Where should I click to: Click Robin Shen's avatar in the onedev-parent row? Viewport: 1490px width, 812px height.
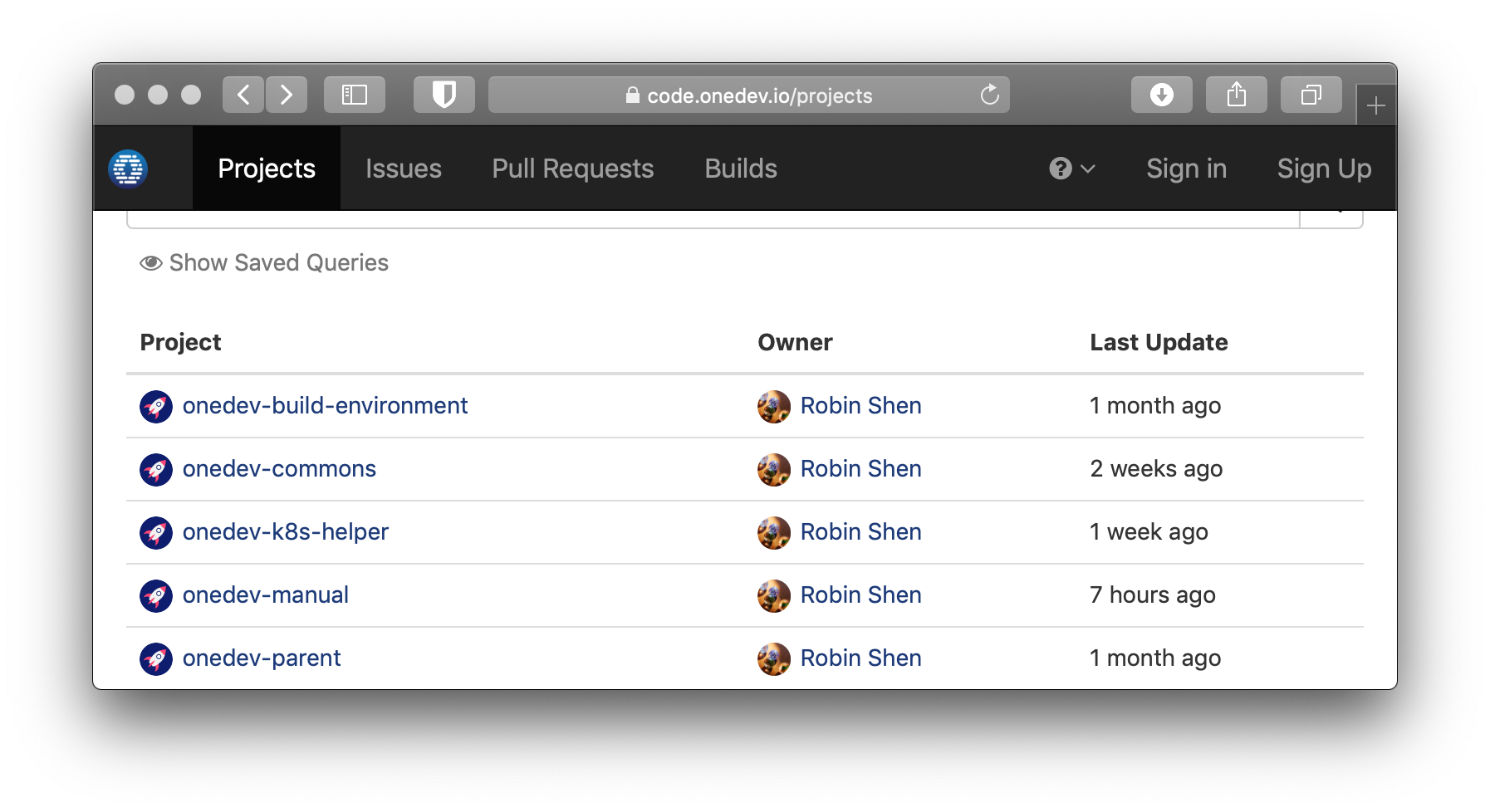coord(774,659)
